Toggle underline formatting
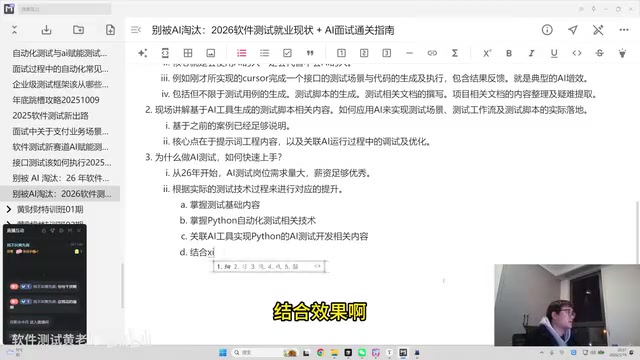This screenshot has height=360, width=640. (x=554, y=53)
